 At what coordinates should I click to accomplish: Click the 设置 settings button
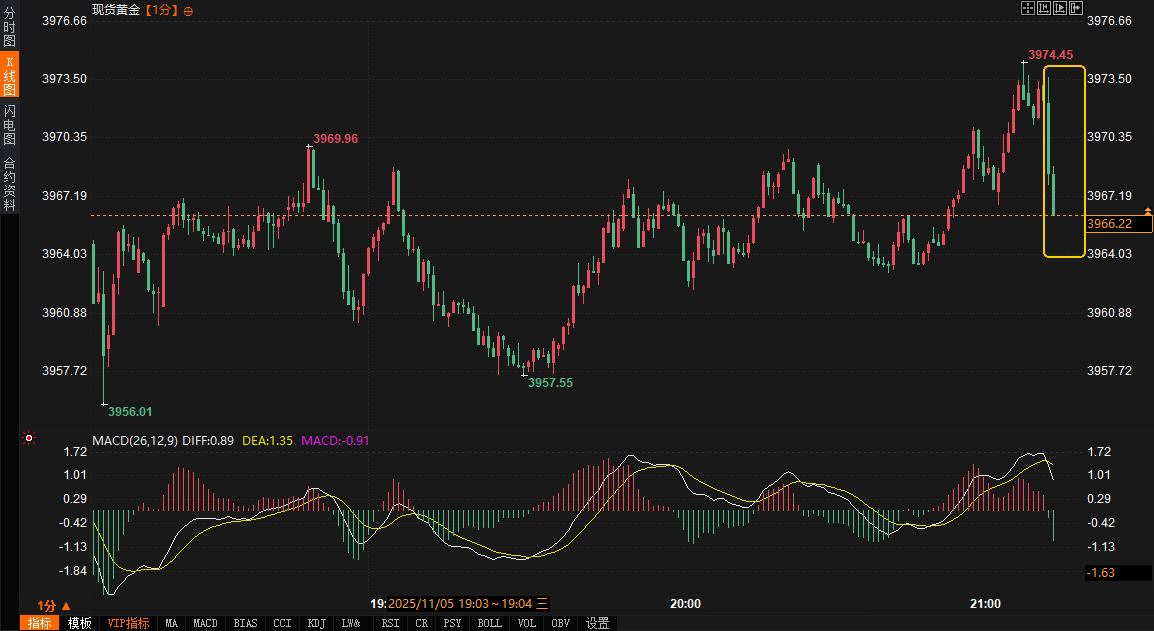tap(597, 623)
